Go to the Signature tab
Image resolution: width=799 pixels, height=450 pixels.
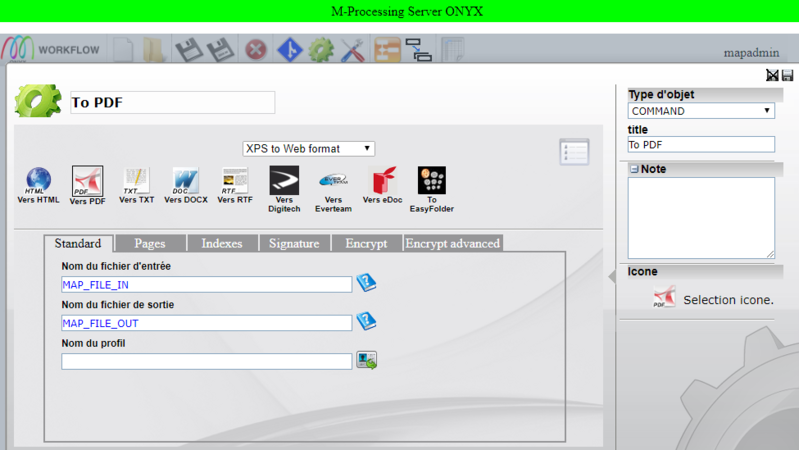click(x=294, y=243)
